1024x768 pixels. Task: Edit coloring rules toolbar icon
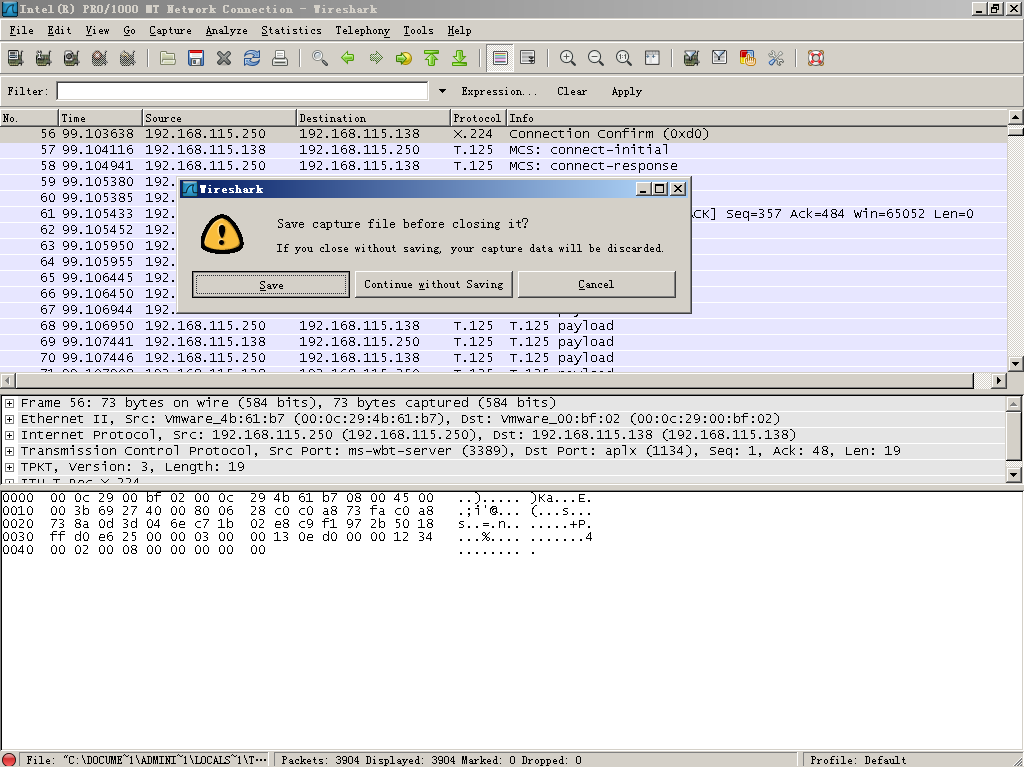coord(748,58)
